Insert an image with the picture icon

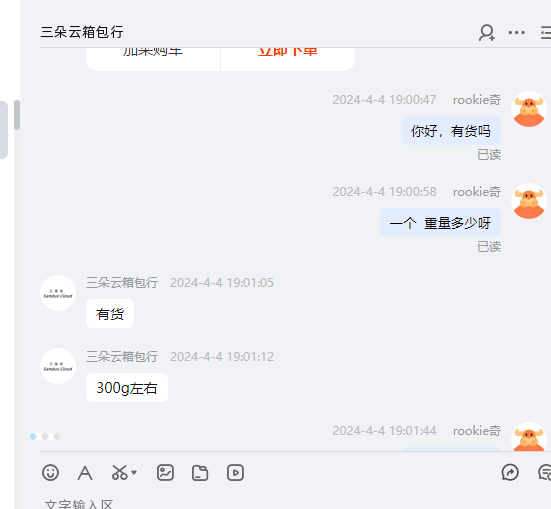[165, 472]
